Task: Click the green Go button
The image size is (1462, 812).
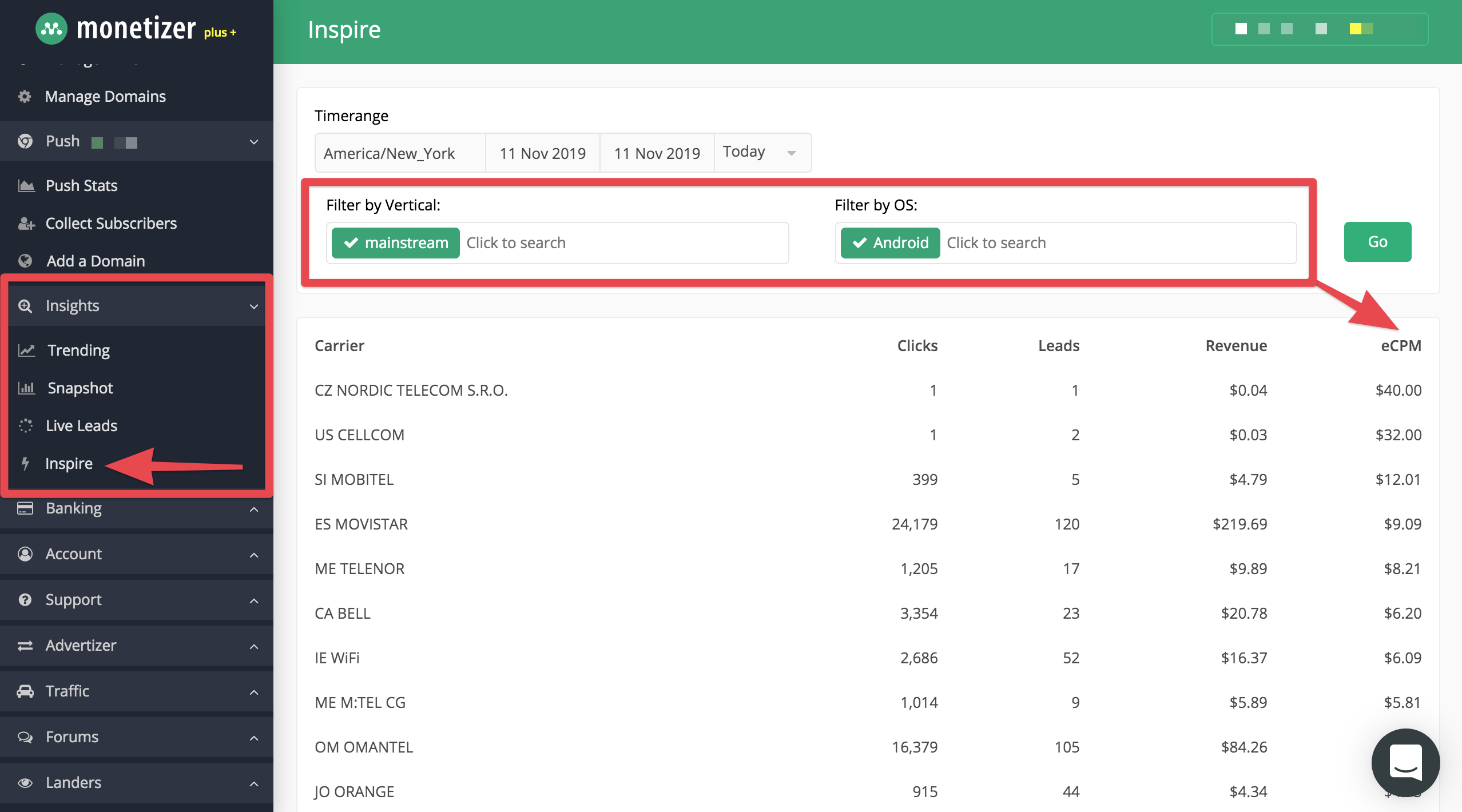Action: pos(1377,242)
